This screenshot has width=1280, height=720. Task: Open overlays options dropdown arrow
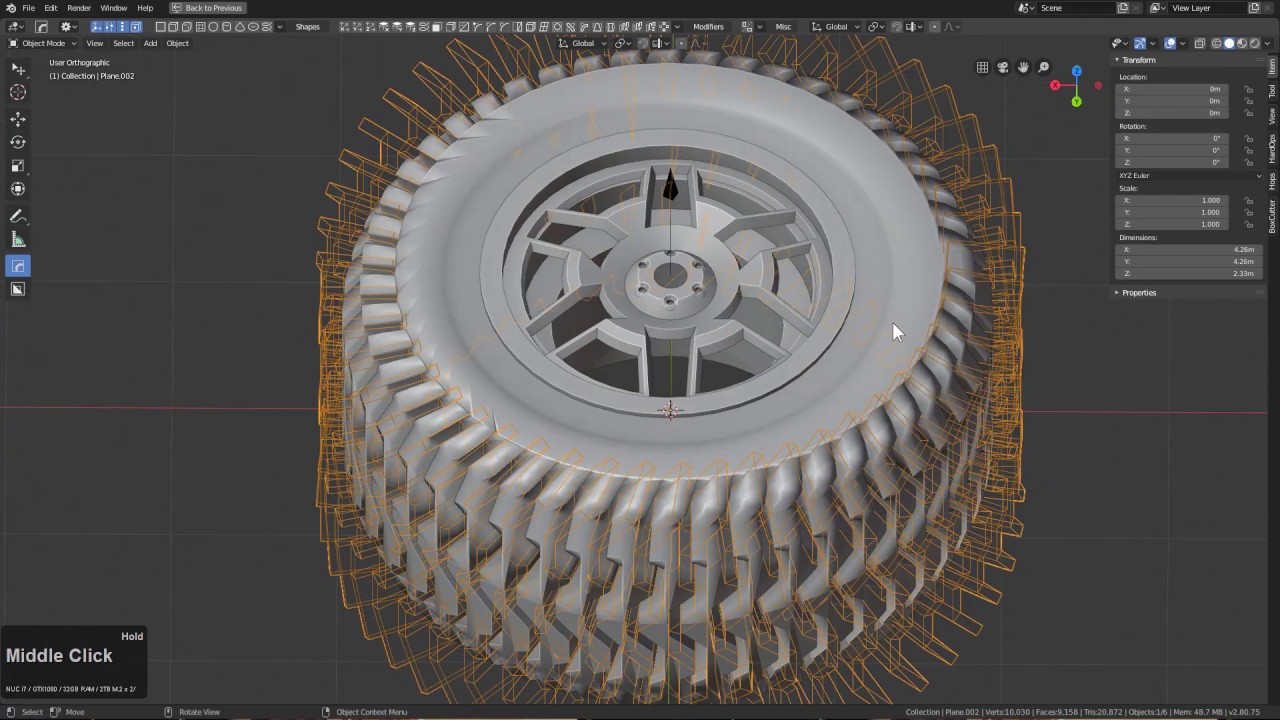pyautogui.click(x=1182, y=43)
